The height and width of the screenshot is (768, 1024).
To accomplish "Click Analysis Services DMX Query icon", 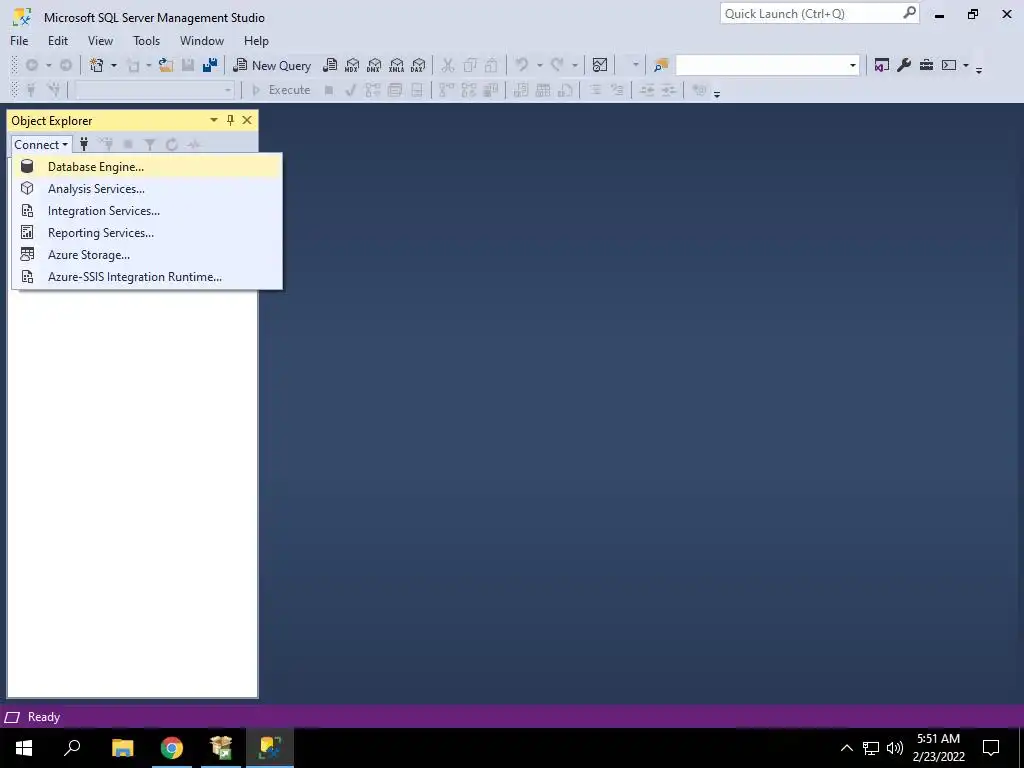I will tap(374, 65).
